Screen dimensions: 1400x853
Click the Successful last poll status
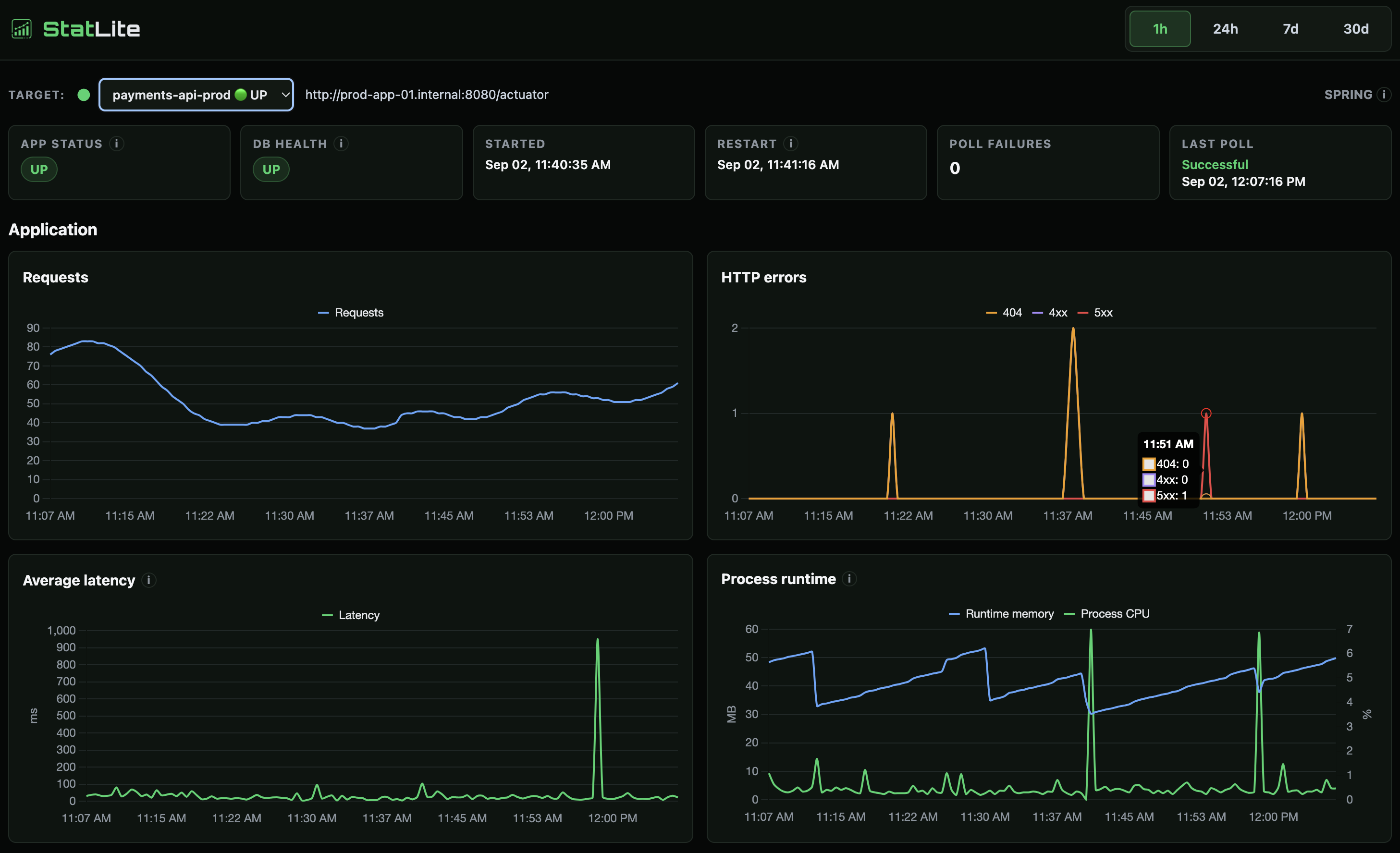click(1215, 165)
